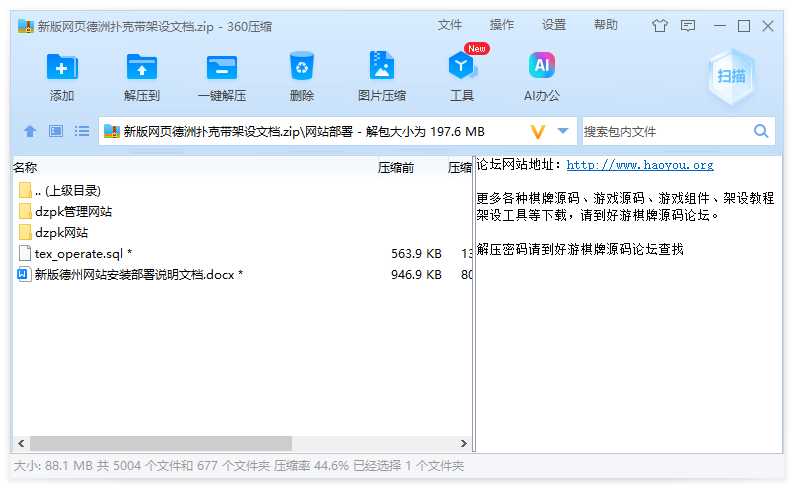Open the 工具 (Tools) icon
Viewport: 794px width, 488px height.
[461, 66]
